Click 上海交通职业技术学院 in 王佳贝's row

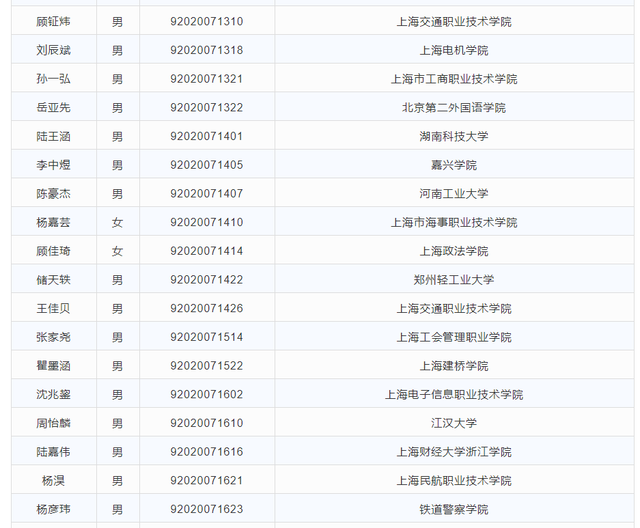coord(454,308)
